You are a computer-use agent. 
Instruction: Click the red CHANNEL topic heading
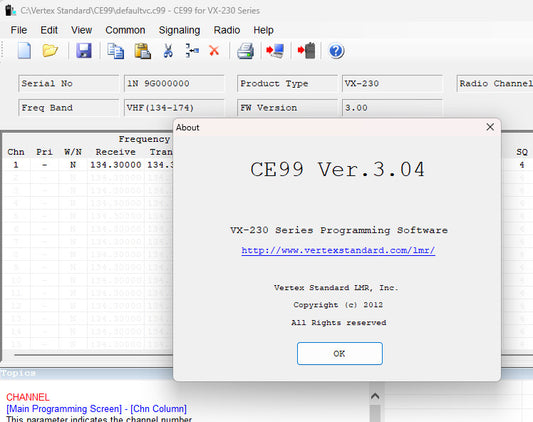point(28,397)
